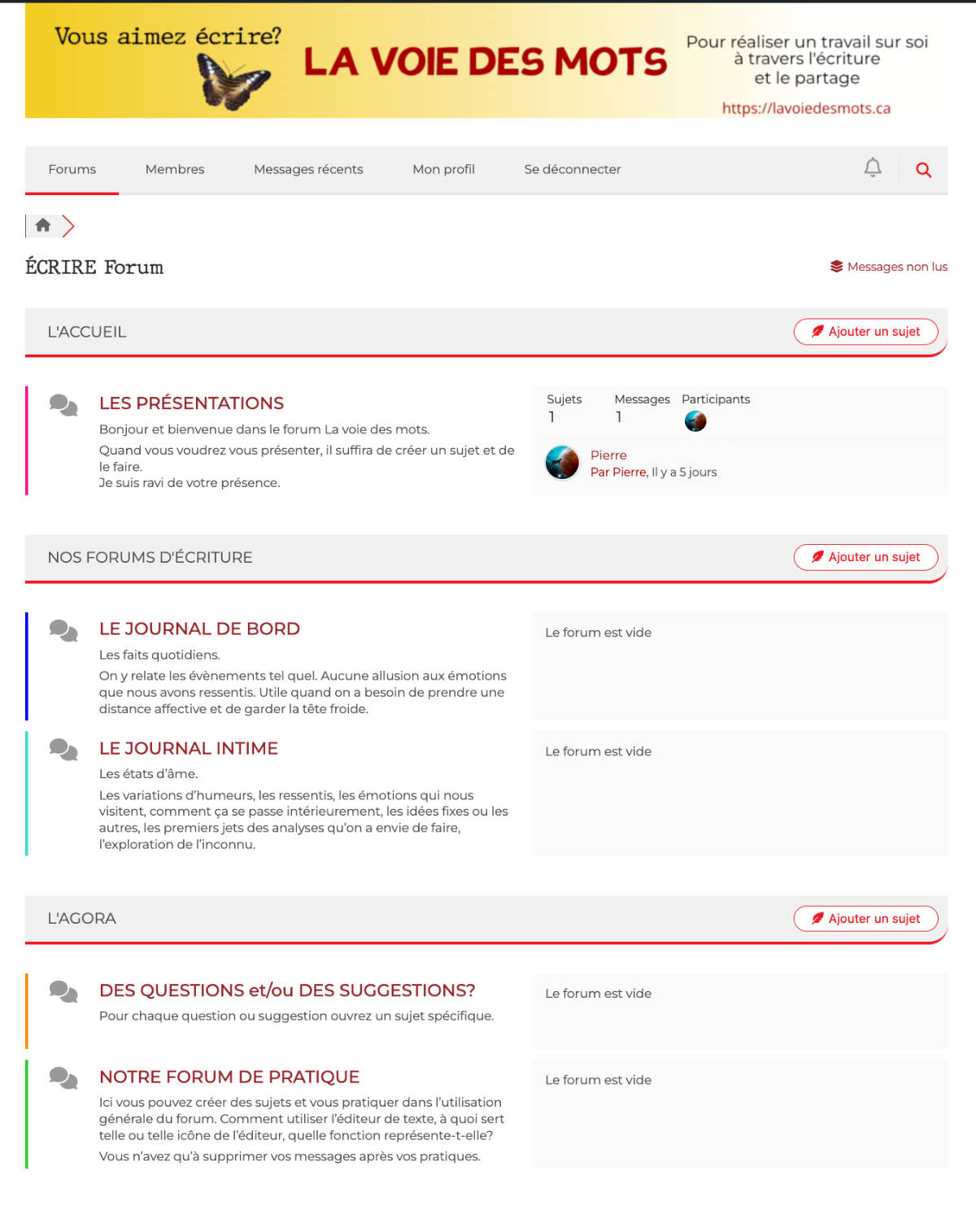
Task: Open Mon profil page
Action: 443,169
